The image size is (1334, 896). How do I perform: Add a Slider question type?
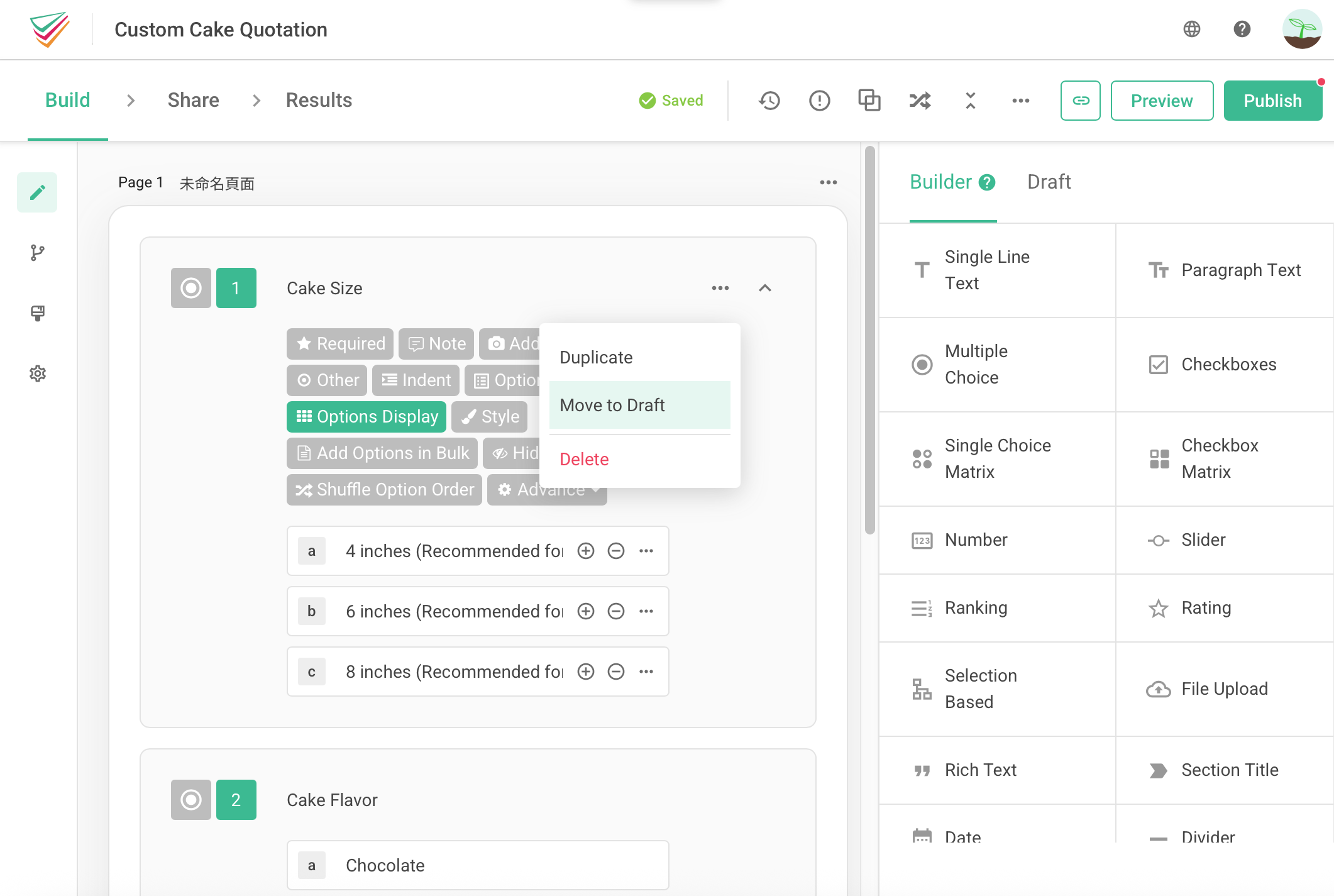coord(1203,539)
